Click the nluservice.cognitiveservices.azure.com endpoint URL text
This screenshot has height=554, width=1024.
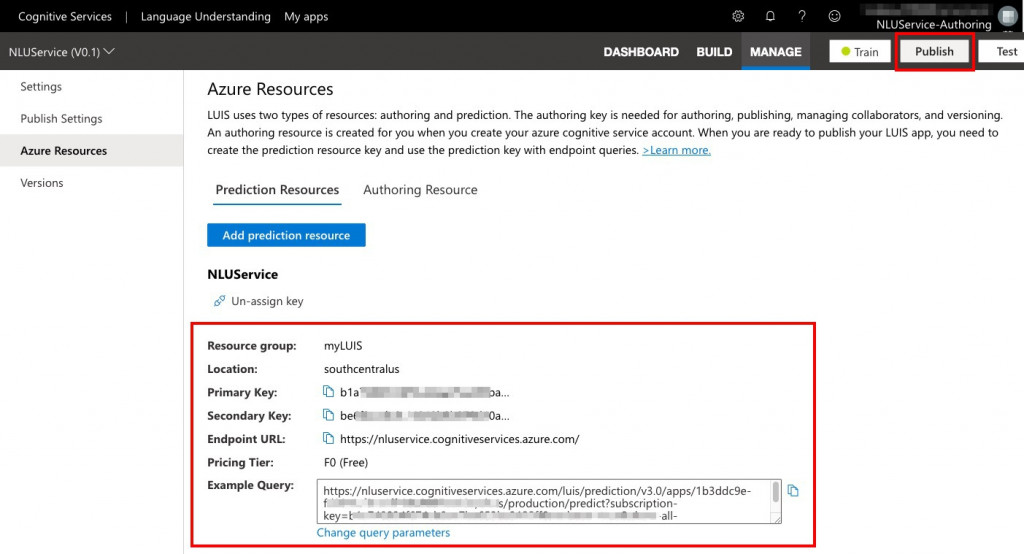coord(460,439)
